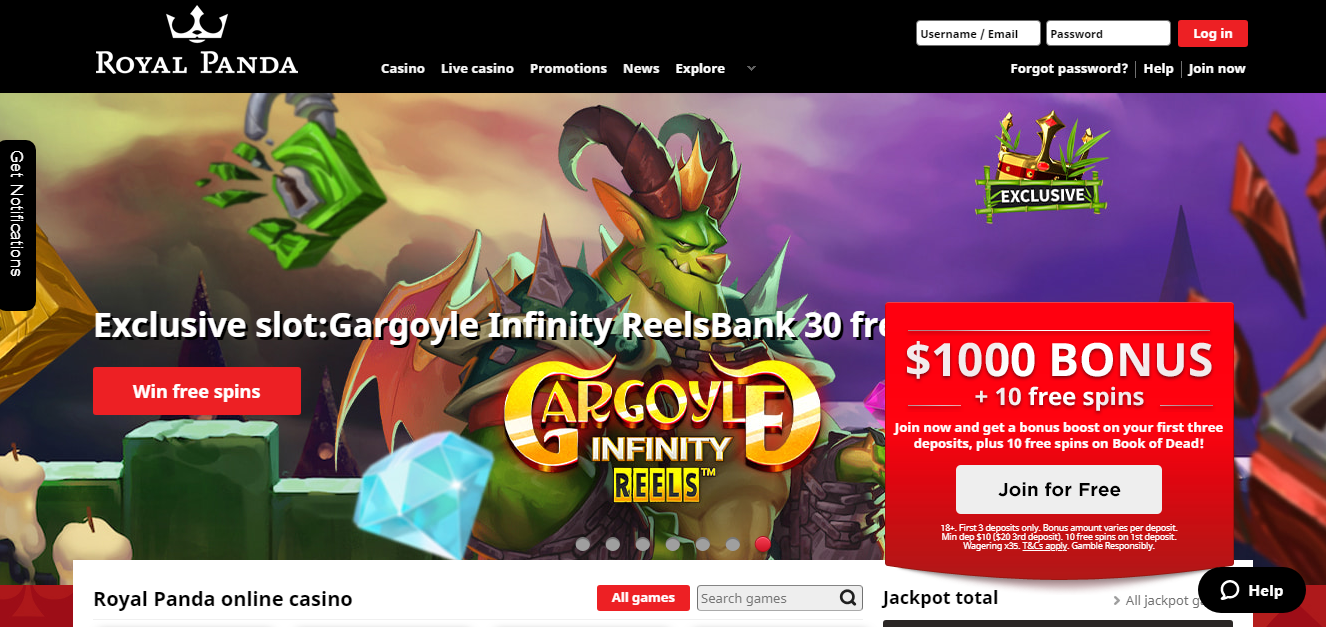Viewport: 1326px width, 627px height.
Task: Click the Win free spins button
Action: click(x=197, y=391)
